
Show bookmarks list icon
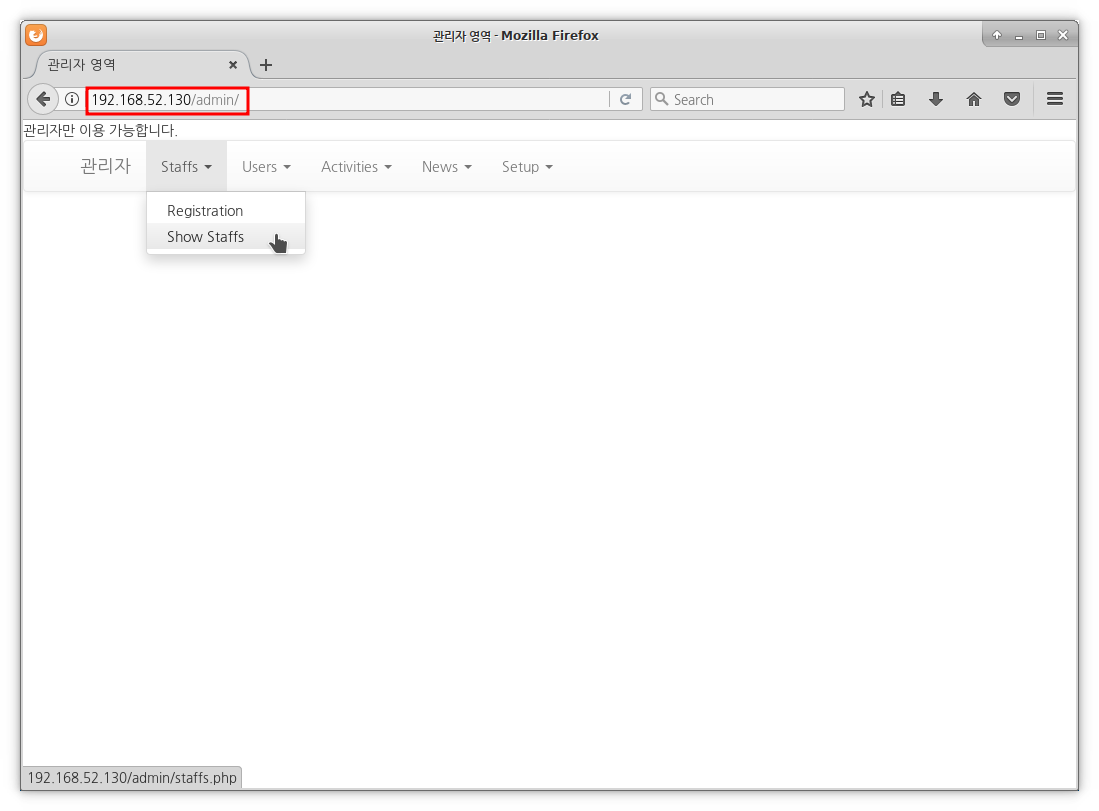point(898,100)
